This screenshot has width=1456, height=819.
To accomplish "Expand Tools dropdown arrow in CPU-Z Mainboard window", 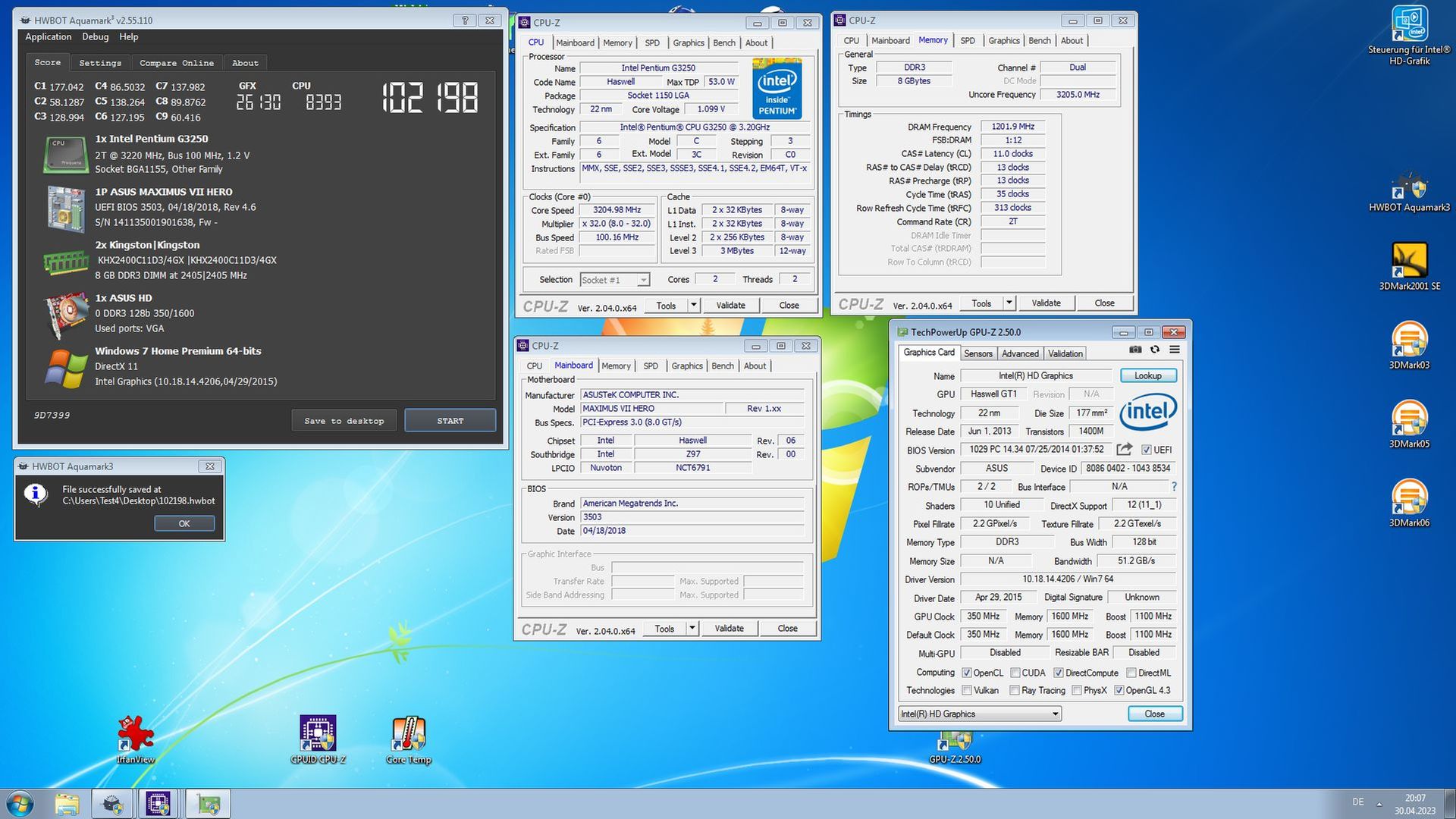I will pyautogui.click(x=692, y=628).
